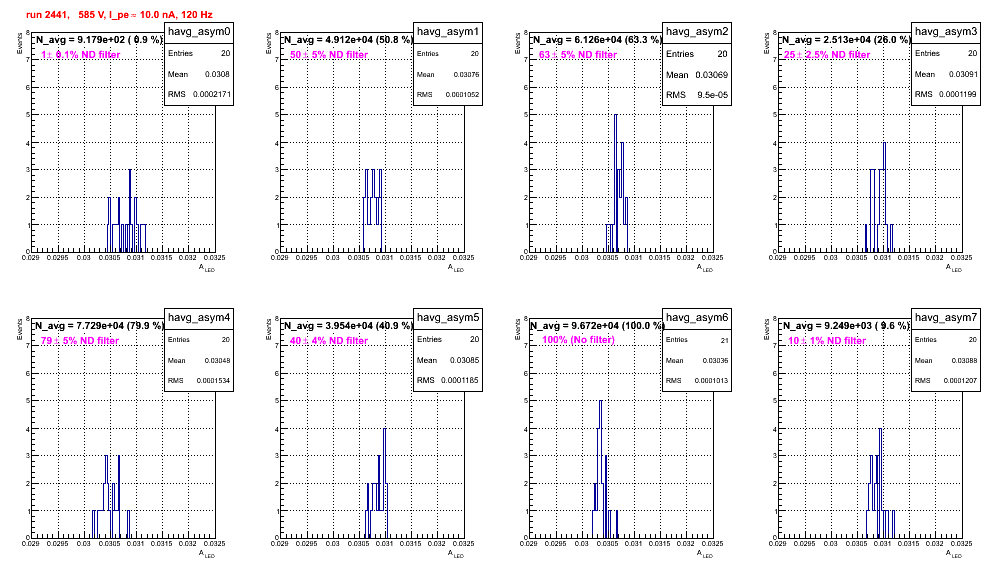The width and height of the screenshot is (996, 572).
Task: Pick the magenta '25± 2.5% ND filter' label
Action: (827, 55)
